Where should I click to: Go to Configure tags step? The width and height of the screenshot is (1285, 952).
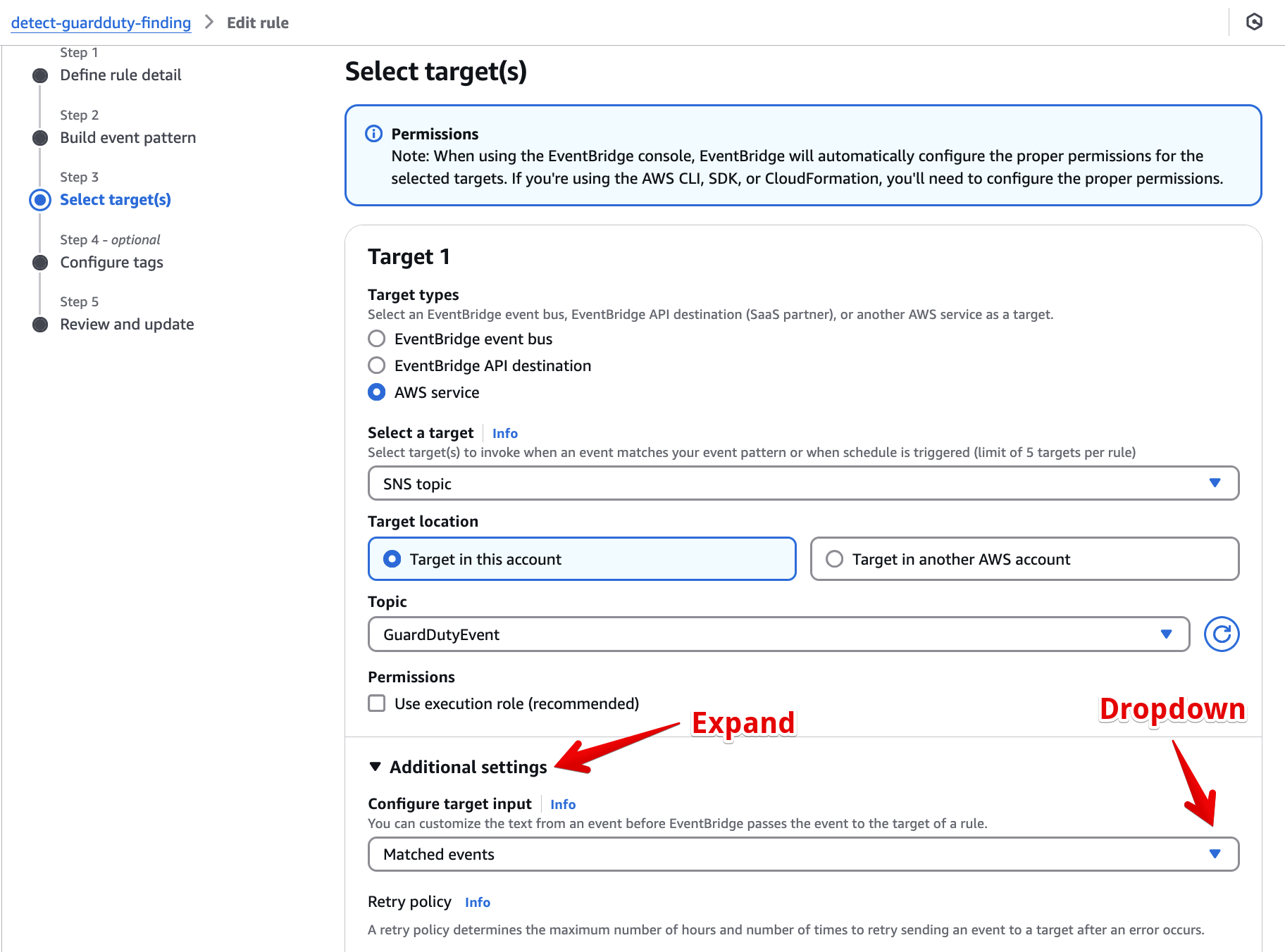(x=111, y=263)
